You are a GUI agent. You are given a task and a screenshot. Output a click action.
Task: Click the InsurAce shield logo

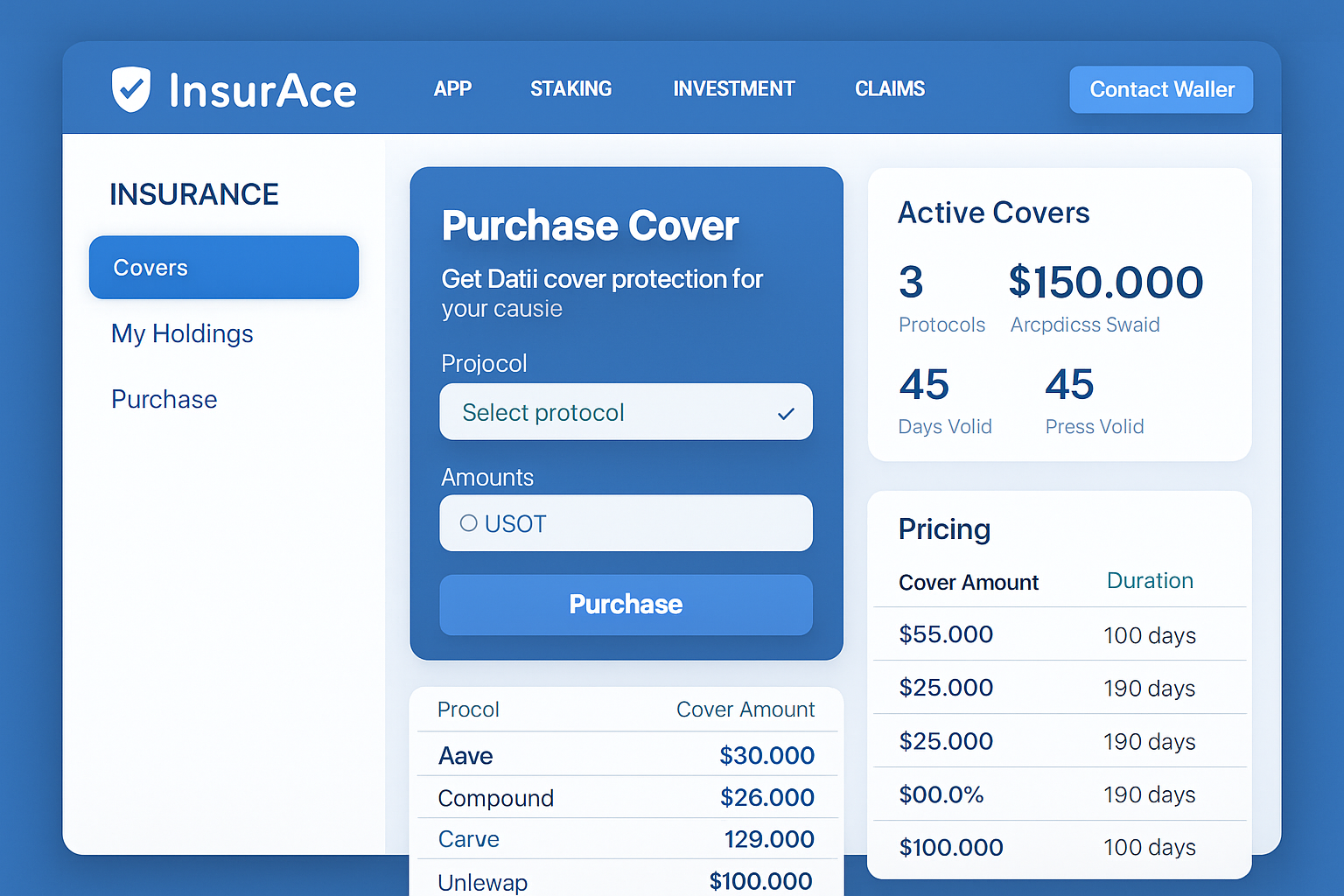[x=131, y=87]
